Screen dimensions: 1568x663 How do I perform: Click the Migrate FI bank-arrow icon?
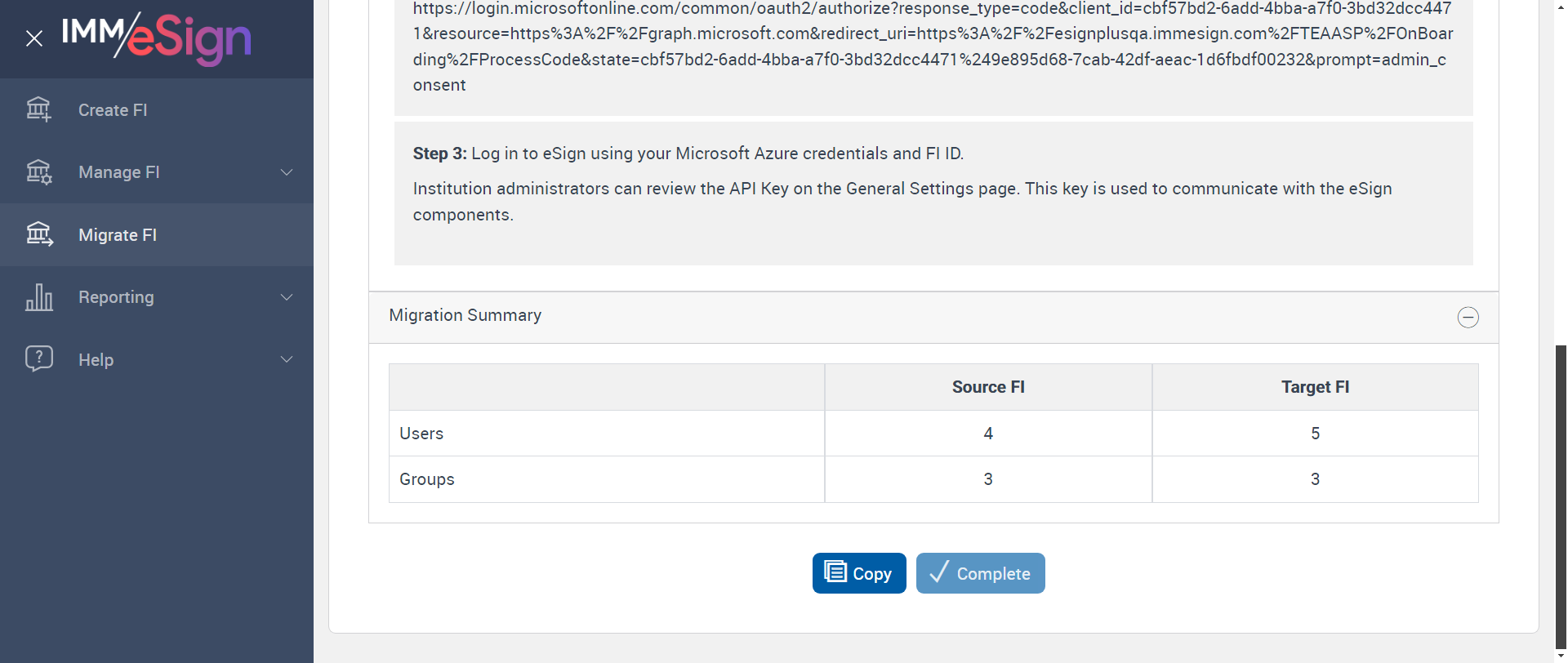click(38, 235)
